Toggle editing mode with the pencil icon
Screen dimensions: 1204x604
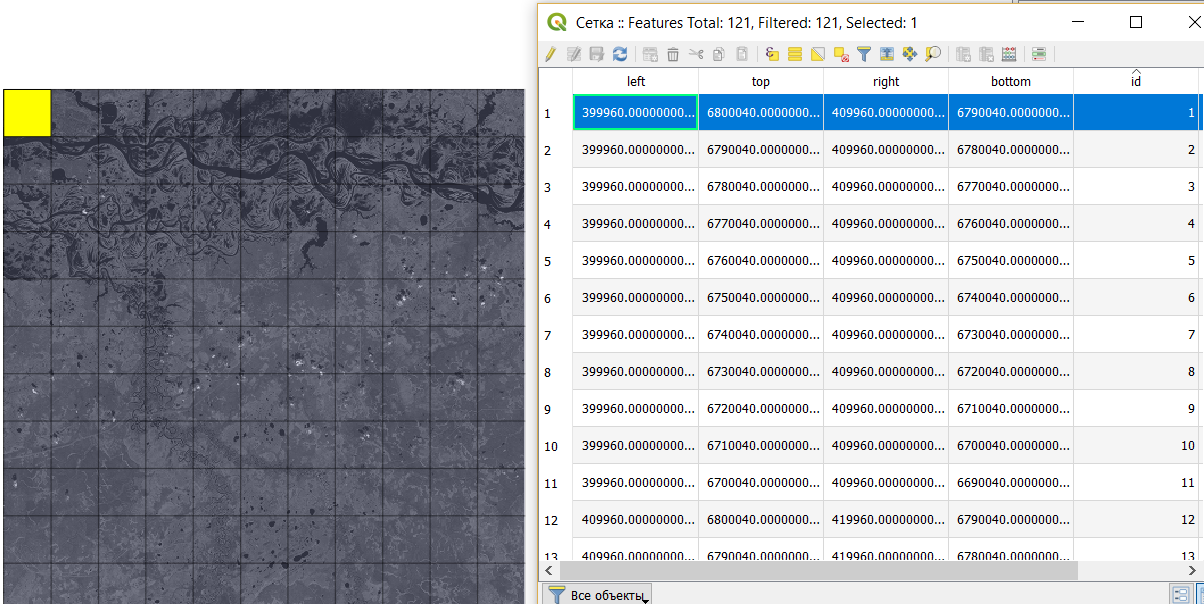(550, 54)
